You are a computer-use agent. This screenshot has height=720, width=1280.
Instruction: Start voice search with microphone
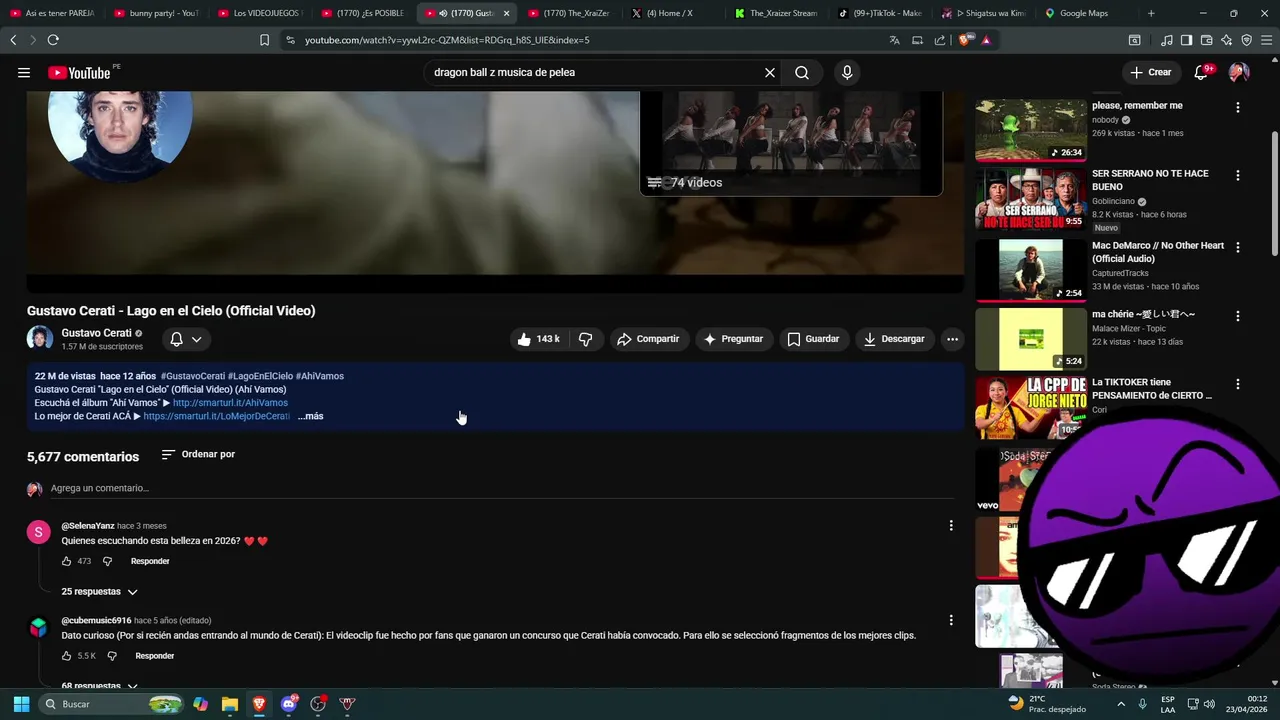click(x=847, y=72)
